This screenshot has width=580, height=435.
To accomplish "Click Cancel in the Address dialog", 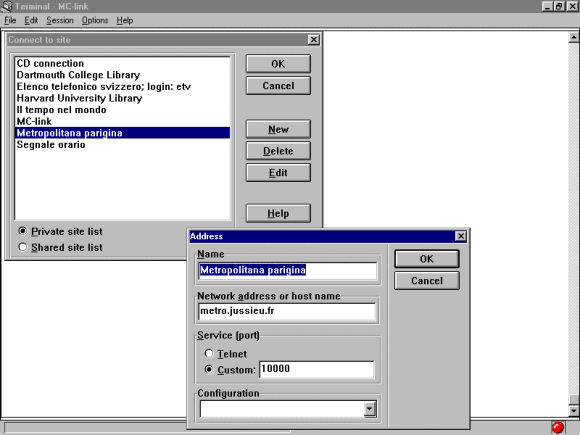I will point(427,281).
